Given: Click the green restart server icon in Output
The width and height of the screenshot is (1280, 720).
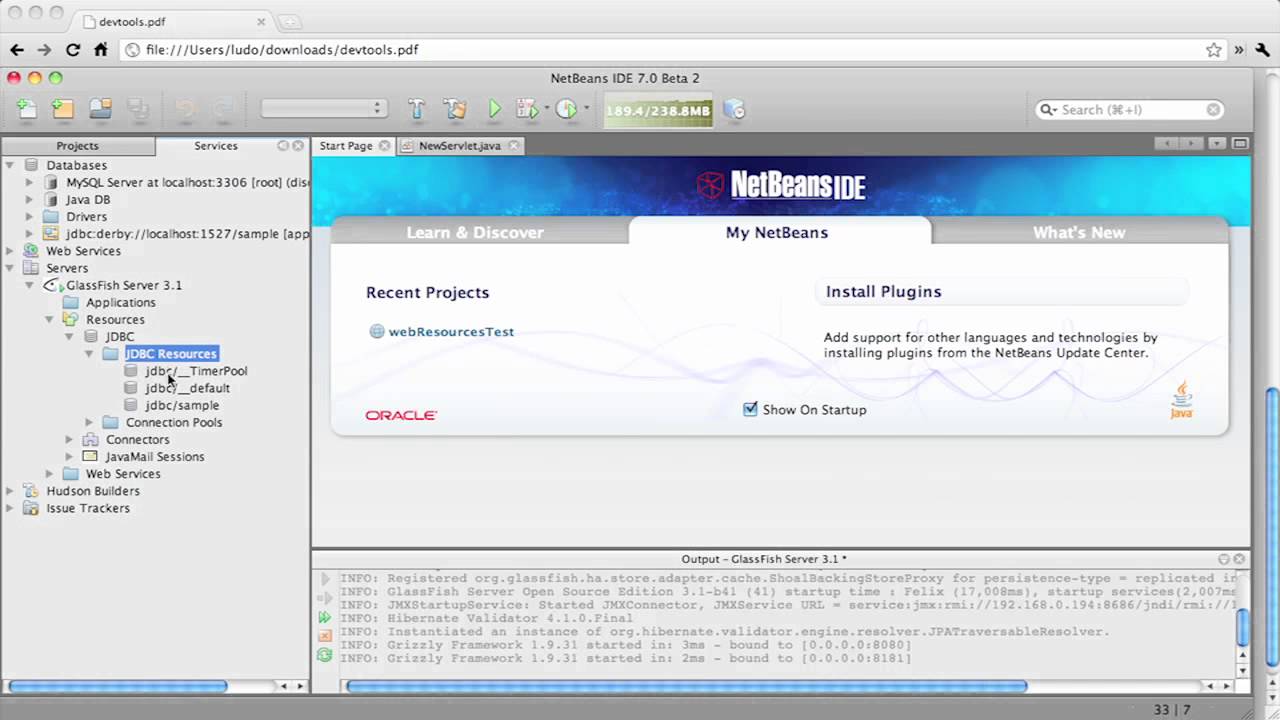Looking at the screenshot, I should (324, 655).
